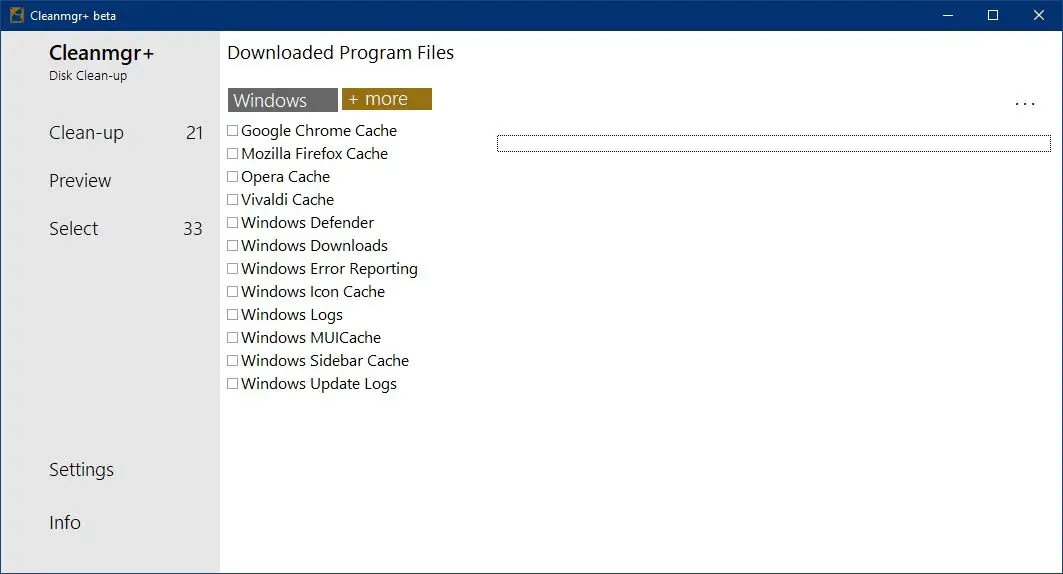Switch to the Windows tab

coord(283,100)
